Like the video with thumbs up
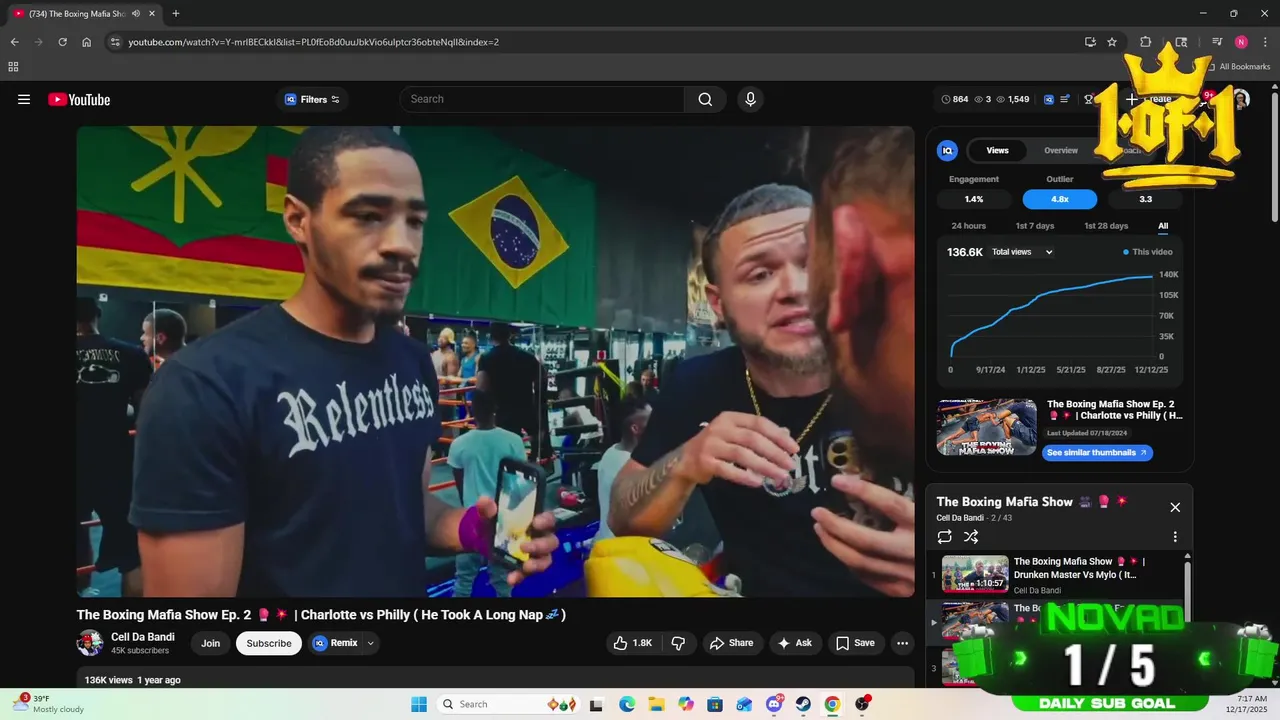 coord(632,643)
